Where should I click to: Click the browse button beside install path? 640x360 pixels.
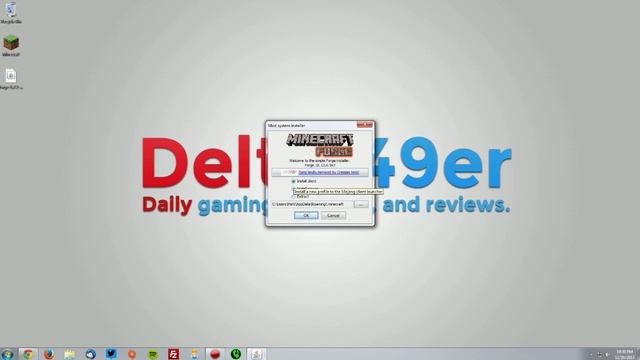tap(361, 204)
